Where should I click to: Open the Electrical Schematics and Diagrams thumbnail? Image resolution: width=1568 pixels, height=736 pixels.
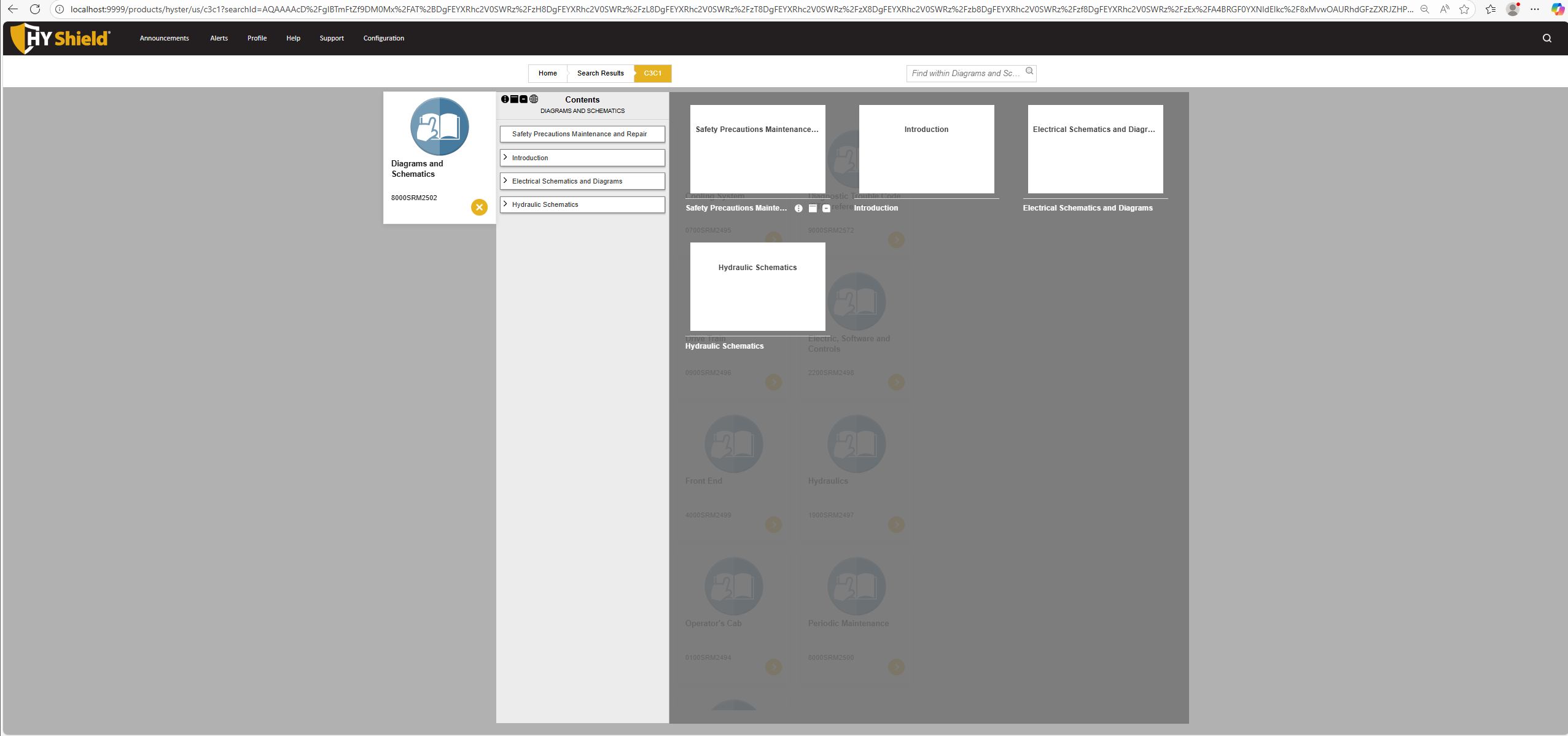1094,149
